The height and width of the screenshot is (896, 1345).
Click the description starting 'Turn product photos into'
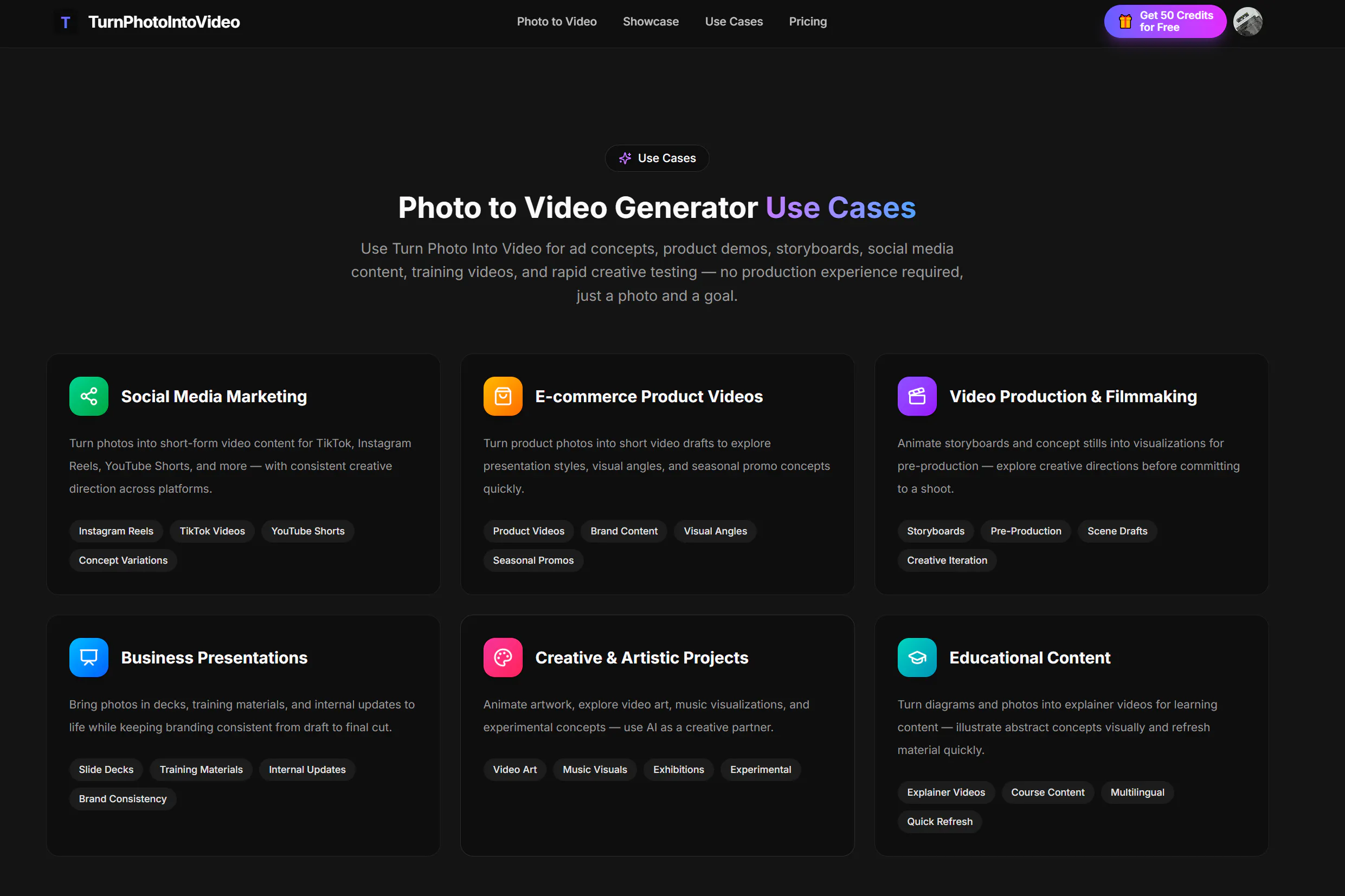[657, 466]
